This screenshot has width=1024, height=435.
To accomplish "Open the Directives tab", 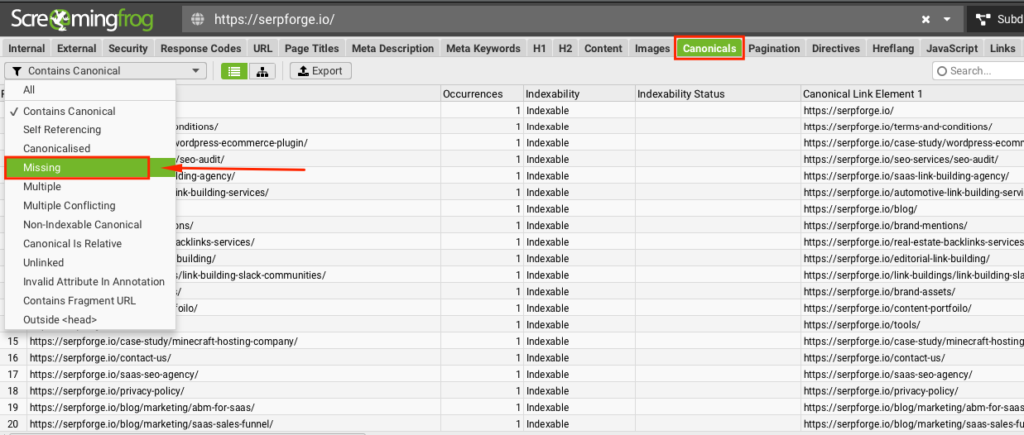I will coord(835,48).
